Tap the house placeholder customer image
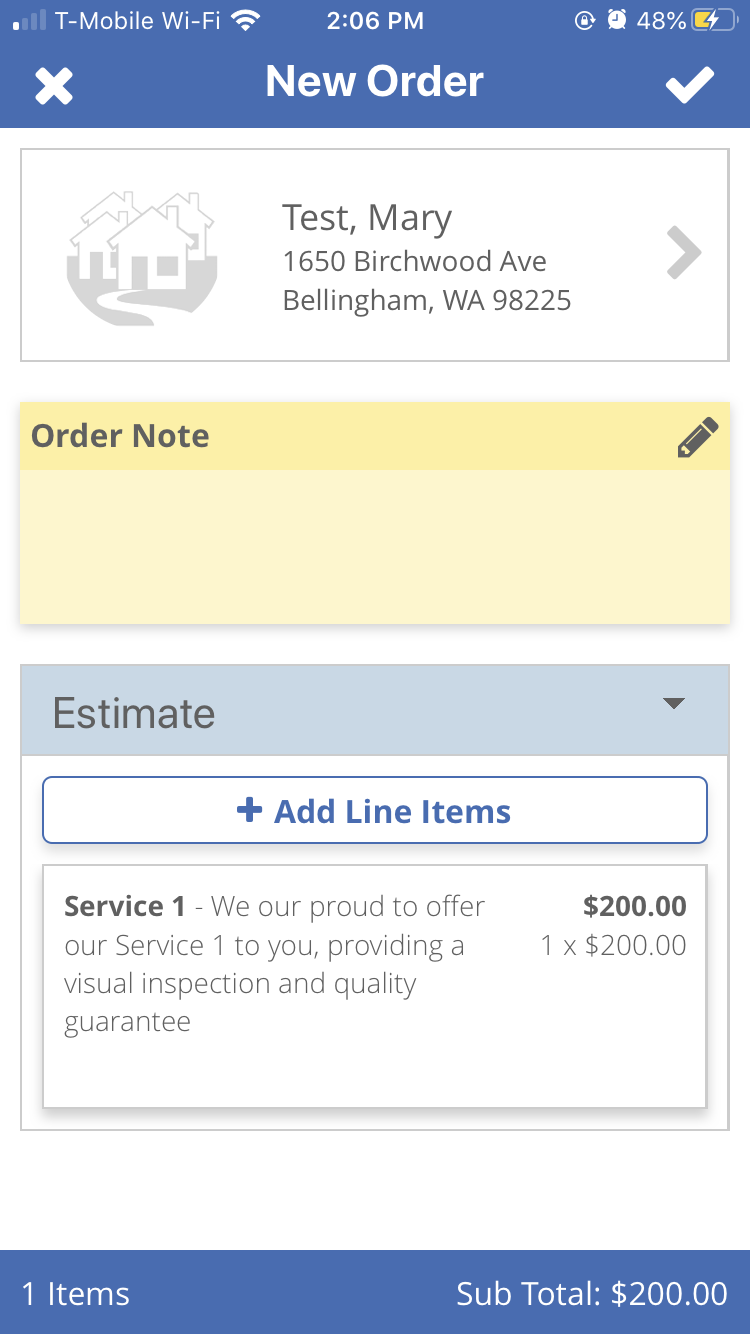This screenshot has width=750, height=1334. pos(142,257)
